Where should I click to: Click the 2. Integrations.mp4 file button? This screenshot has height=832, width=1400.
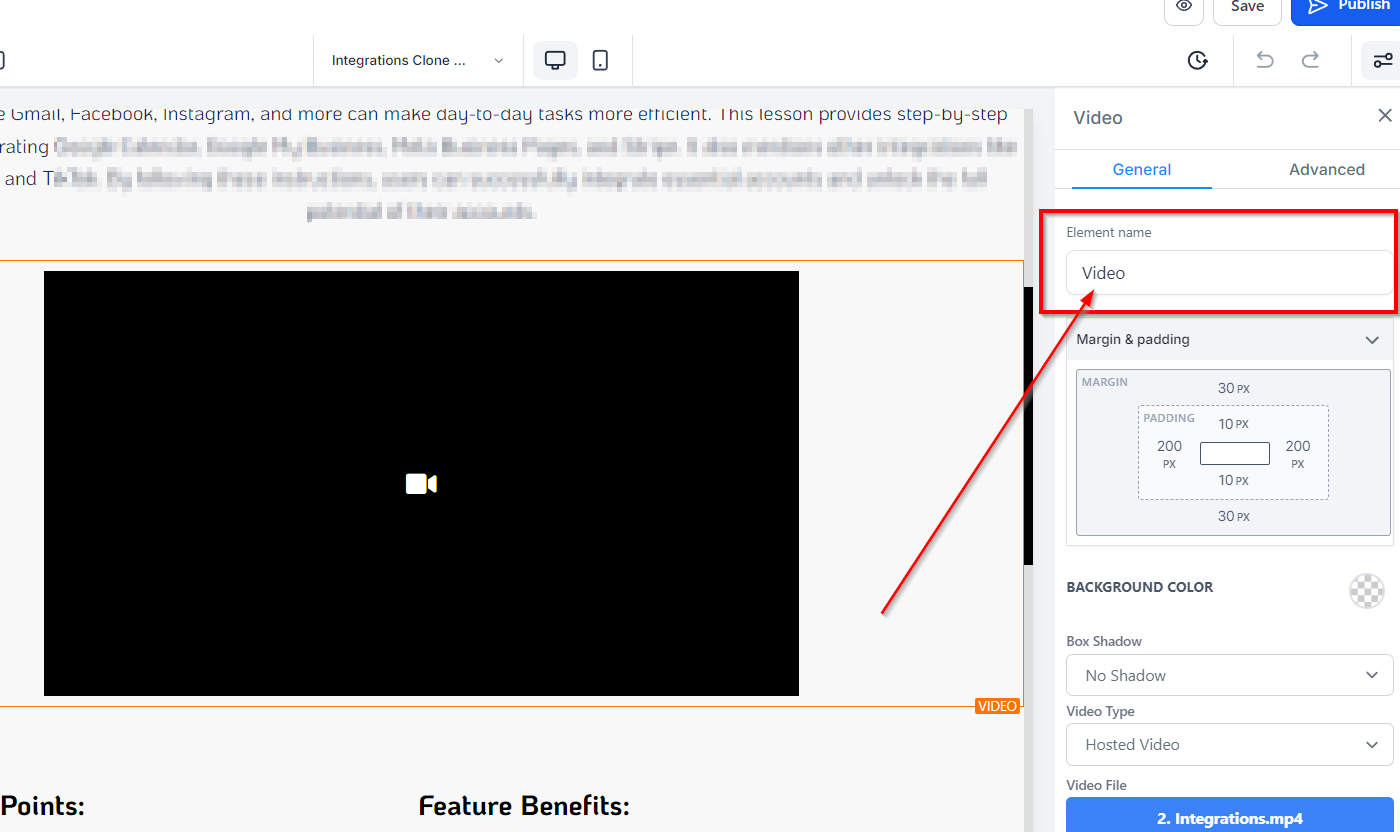(x=1229, y=817)
